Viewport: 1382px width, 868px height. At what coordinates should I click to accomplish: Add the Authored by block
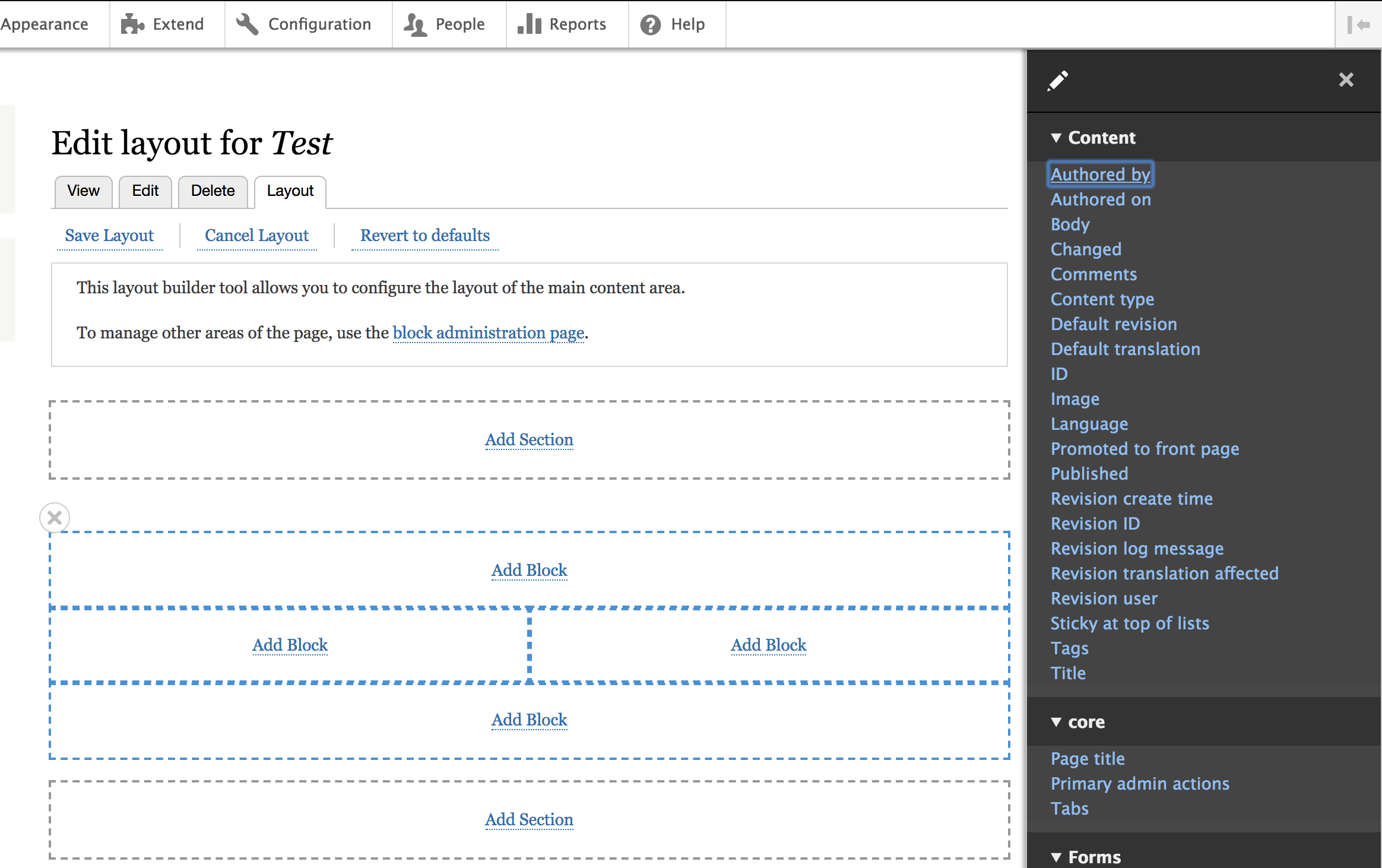(1099, 174)
